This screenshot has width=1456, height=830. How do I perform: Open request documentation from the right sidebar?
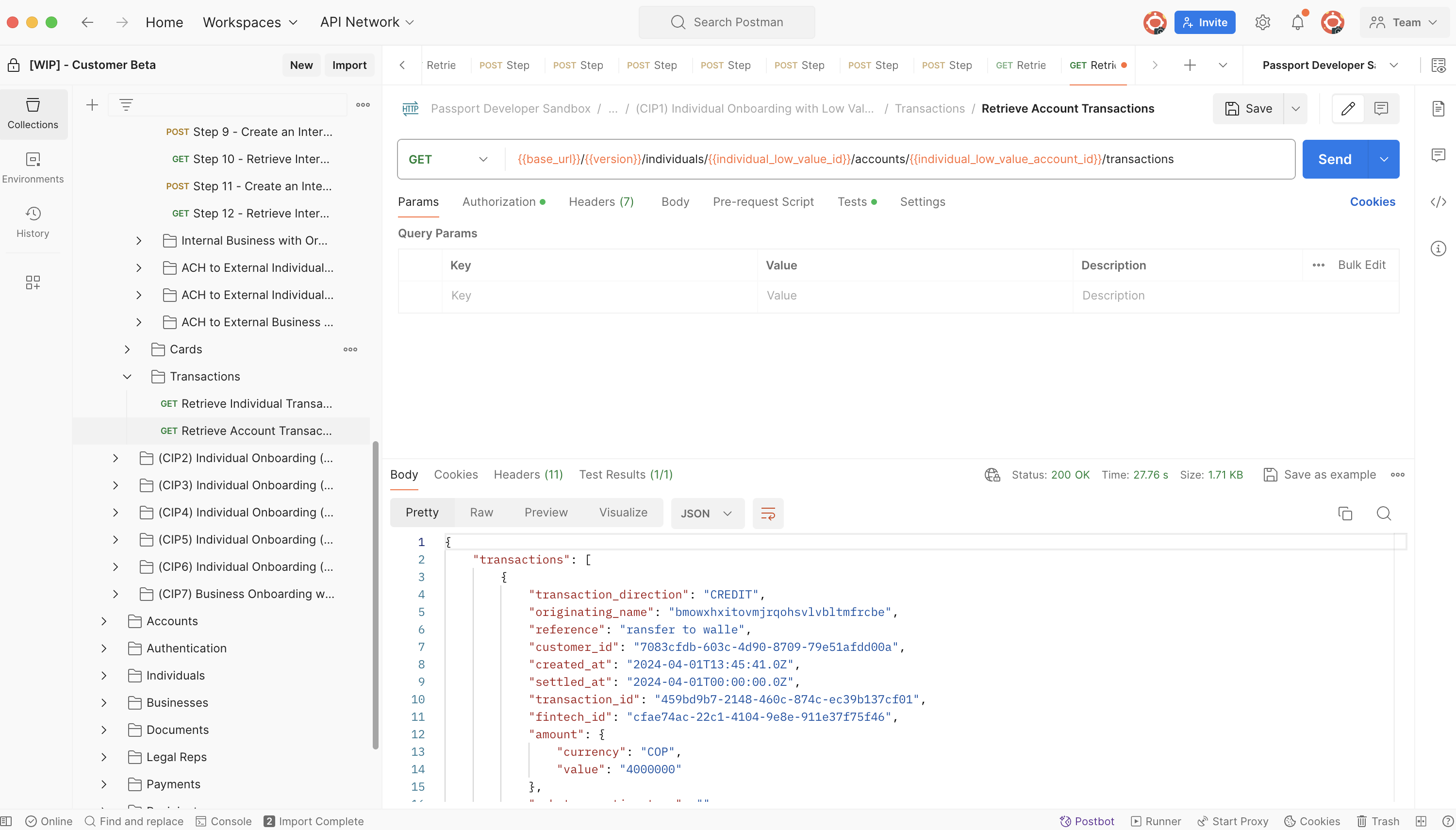[x=1439, y=108]
